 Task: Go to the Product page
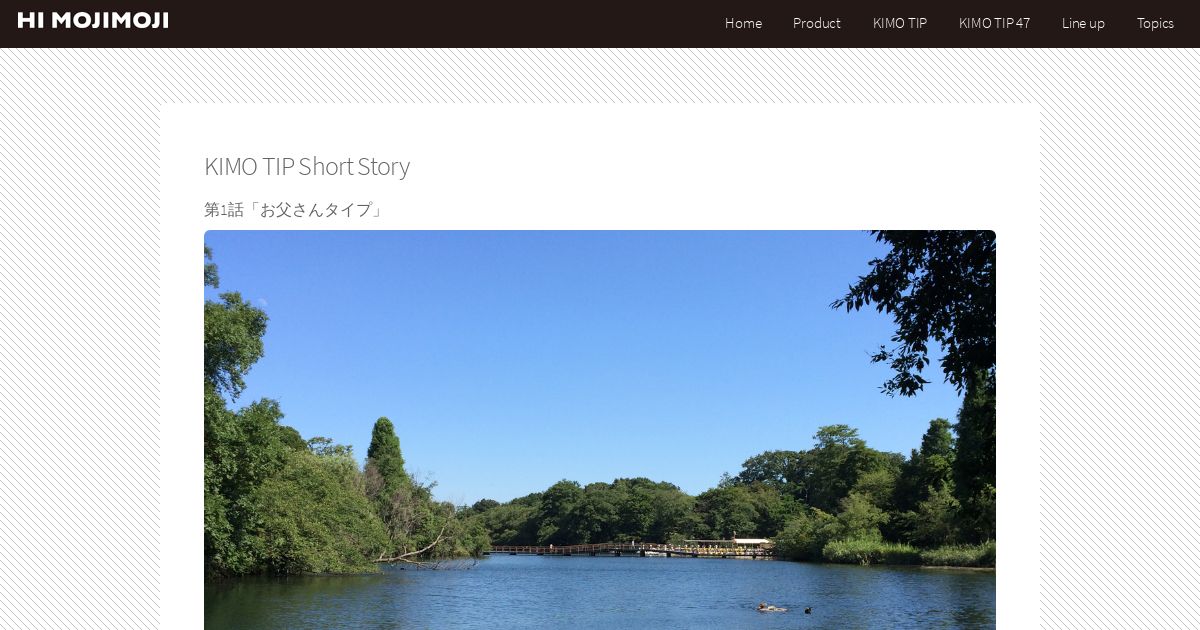pyautogui.click(x=816, y=23)
